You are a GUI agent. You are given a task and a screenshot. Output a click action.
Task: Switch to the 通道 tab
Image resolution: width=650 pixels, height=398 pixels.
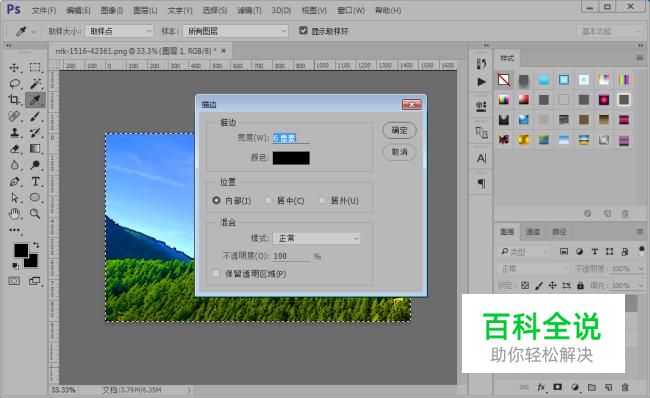(x=533, y=231)
